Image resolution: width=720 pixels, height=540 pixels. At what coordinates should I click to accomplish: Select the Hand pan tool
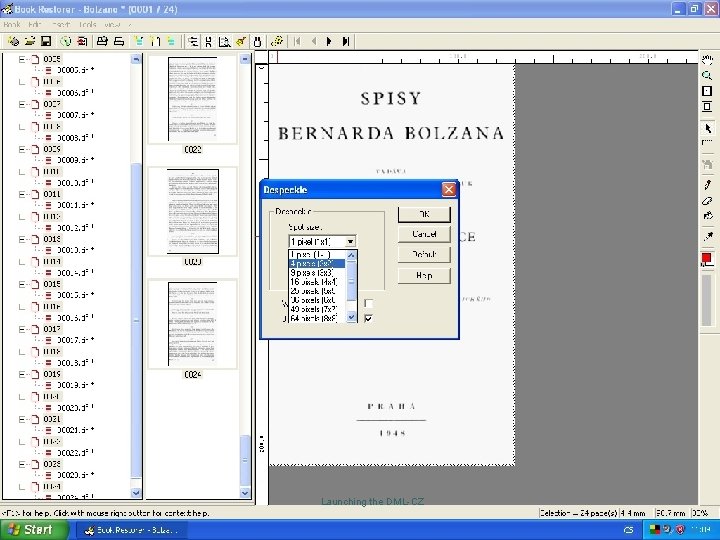708,60
